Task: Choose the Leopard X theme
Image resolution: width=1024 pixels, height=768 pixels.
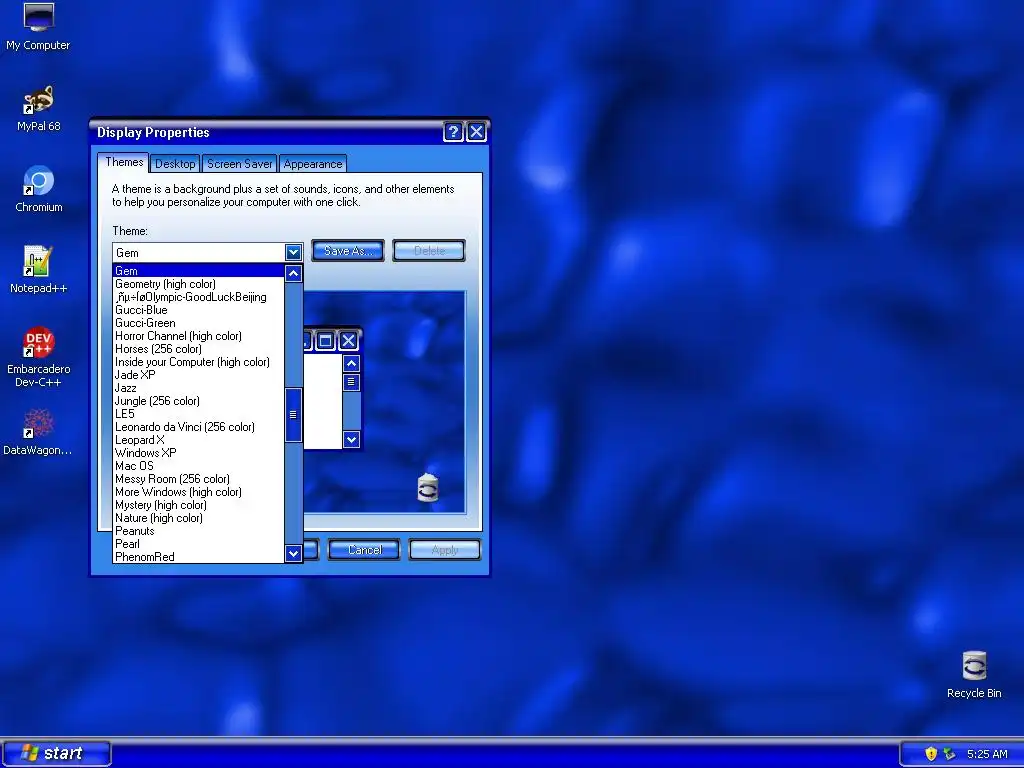Action: (x=199, y=440)
